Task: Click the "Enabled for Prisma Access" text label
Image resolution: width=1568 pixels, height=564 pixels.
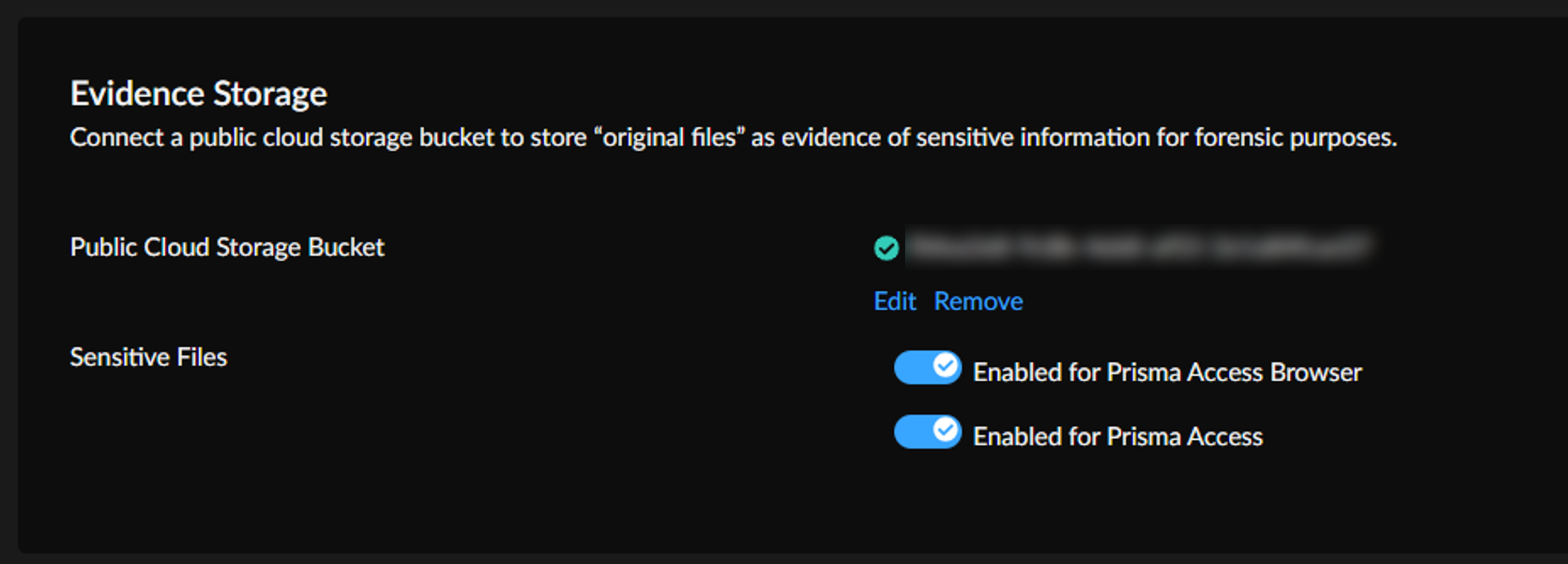Action: click(x=1118, y=437)
